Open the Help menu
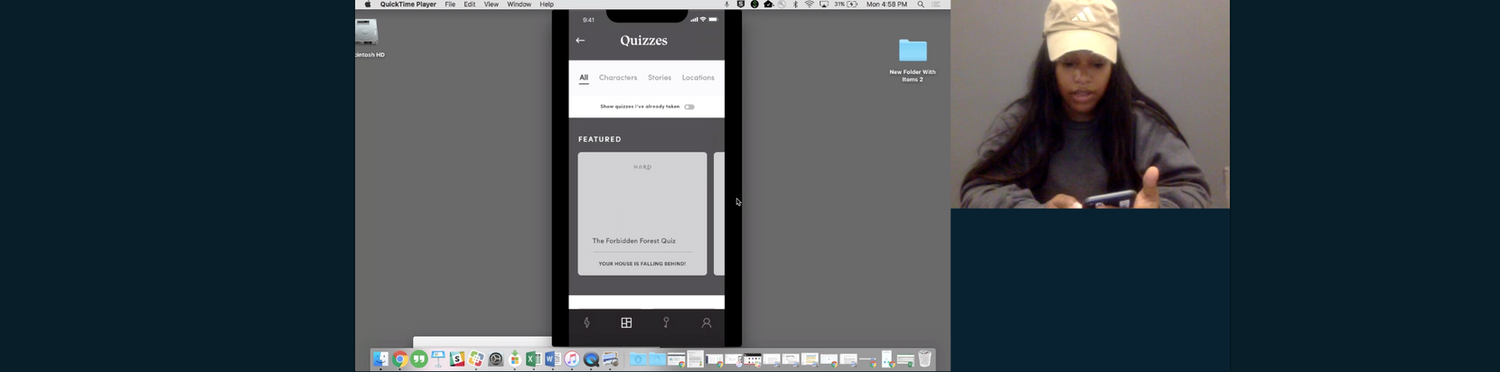Viewport: 1500px width, 372px height. point(547,4)
